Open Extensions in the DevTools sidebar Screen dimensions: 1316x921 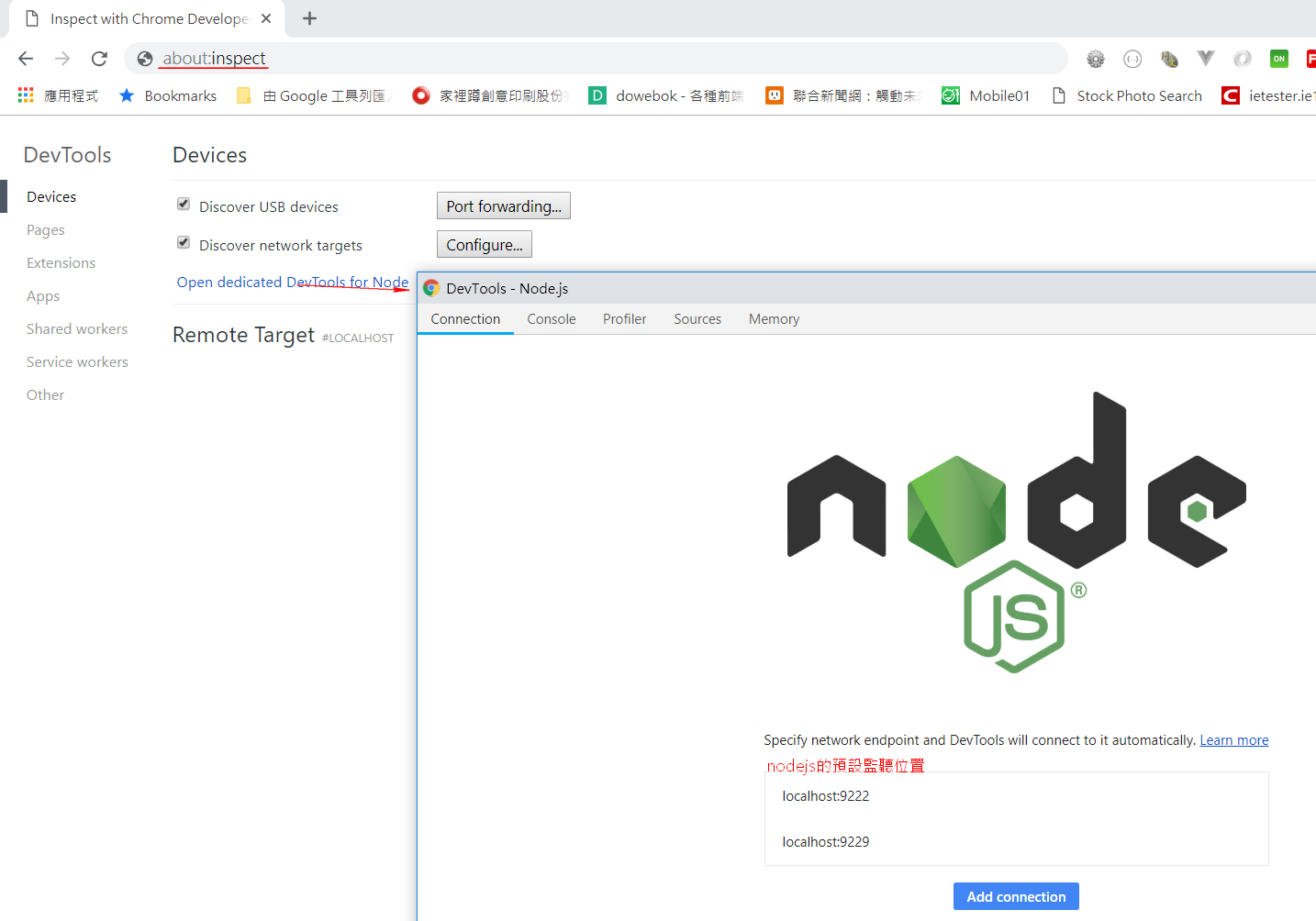point(61,262)
